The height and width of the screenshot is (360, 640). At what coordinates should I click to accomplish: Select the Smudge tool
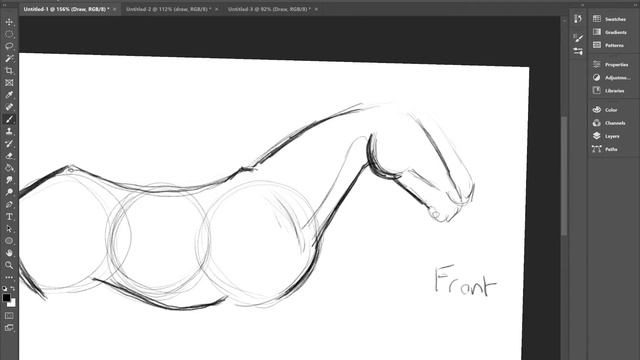[9, 180]
